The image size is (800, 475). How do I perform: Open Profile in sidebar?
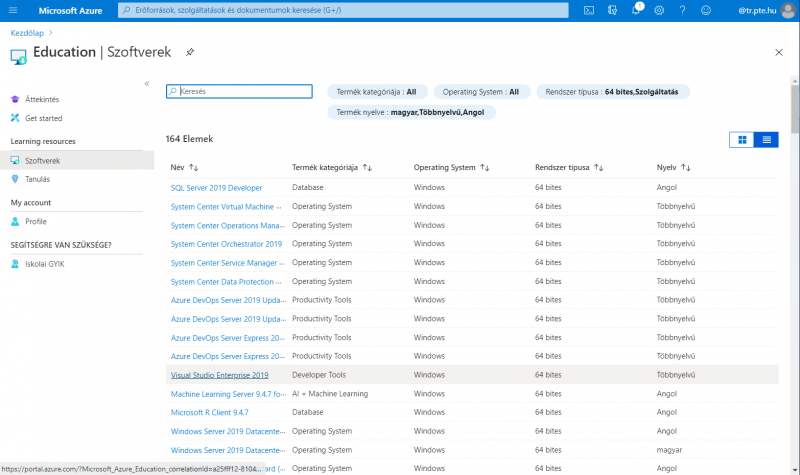tap(36, 221)
